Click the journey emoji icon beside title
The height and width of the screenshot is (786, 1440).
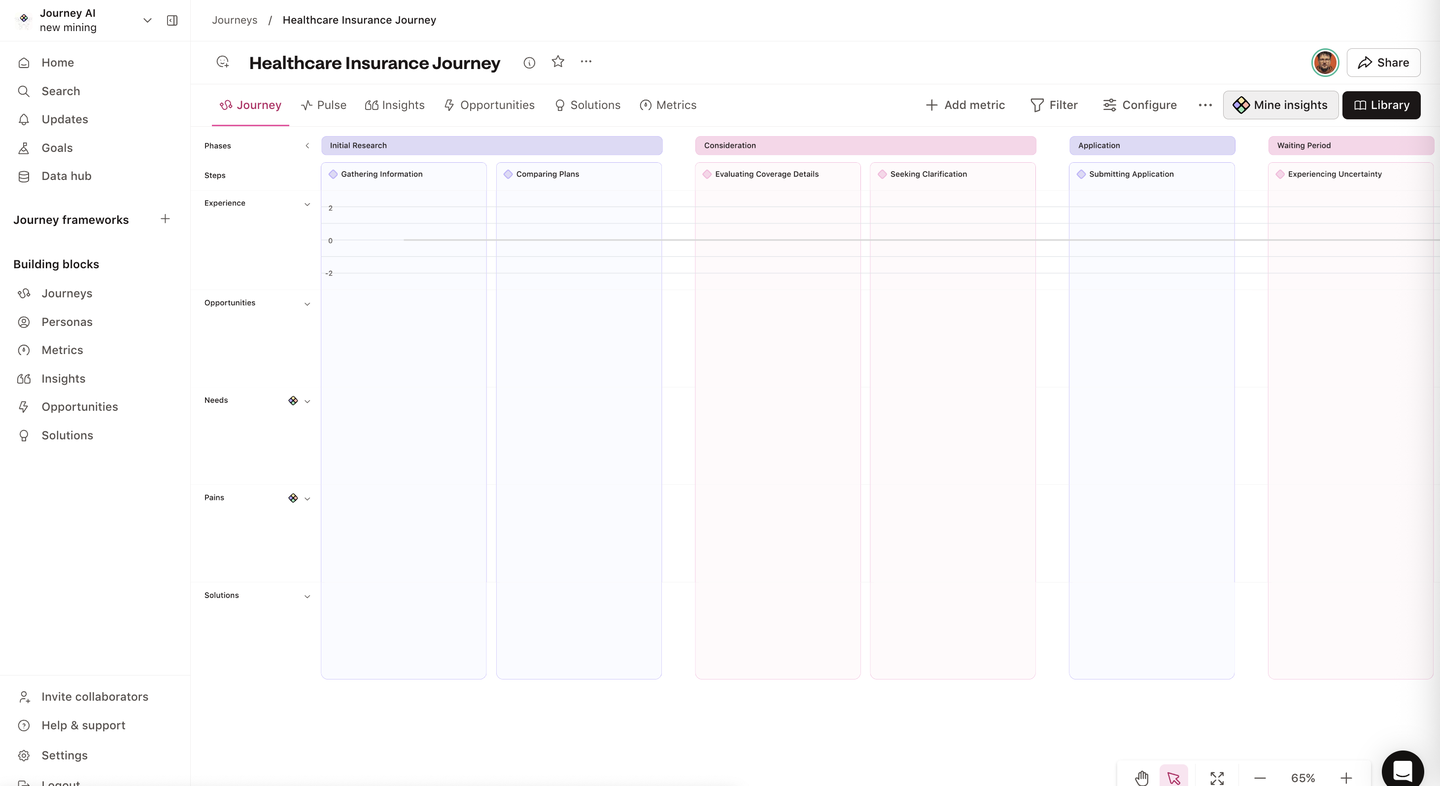pyautogui.click(x=223, y=62)
